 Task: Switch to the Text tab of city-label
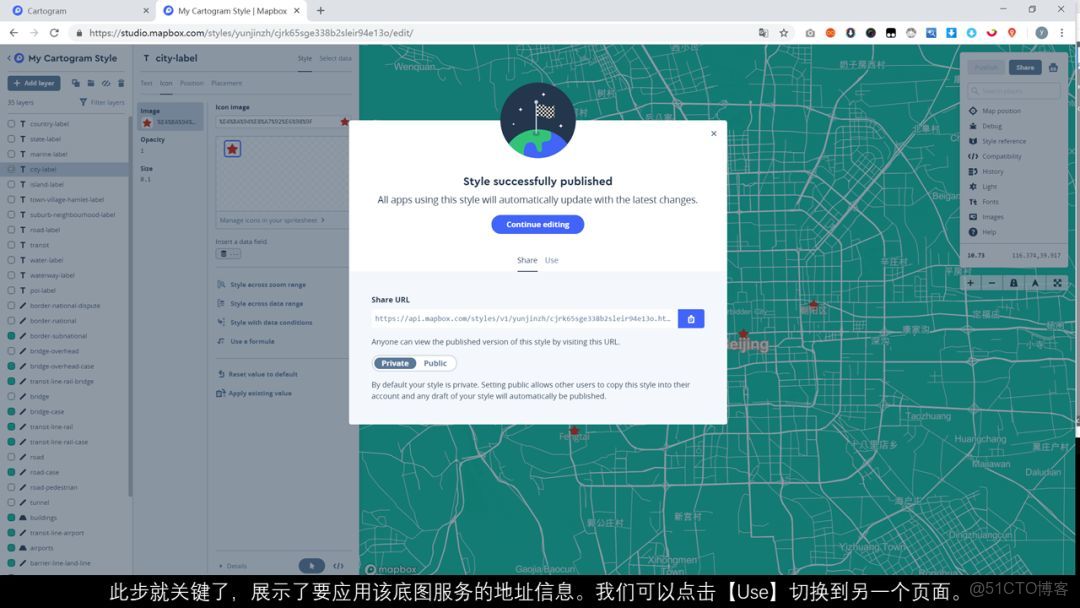point(146,83)
